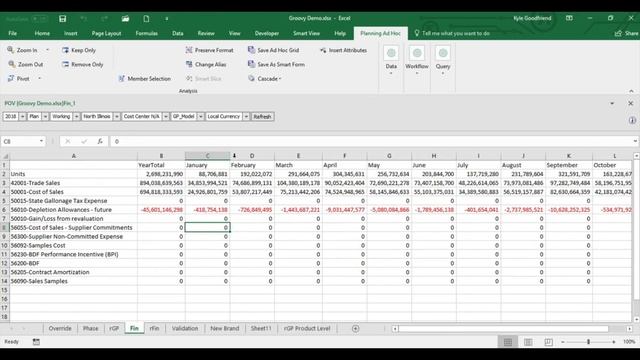Click the macro record icon in status bar
The height and width of the screenshot is (360, 640).
click(x=36, y=342)
